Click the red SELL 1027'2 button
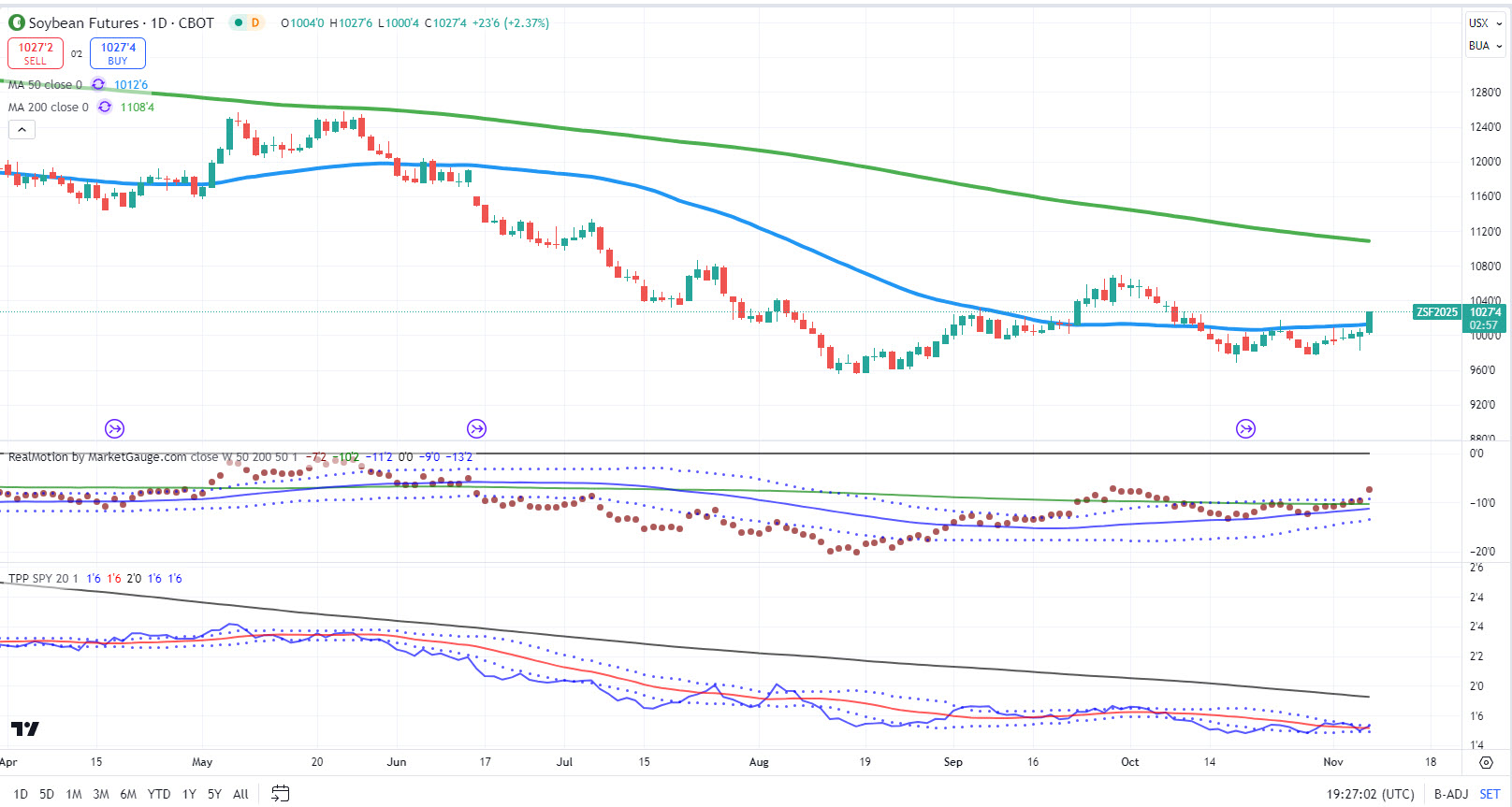The width and height of the screenshot is (1512, 807). (36, 53)
